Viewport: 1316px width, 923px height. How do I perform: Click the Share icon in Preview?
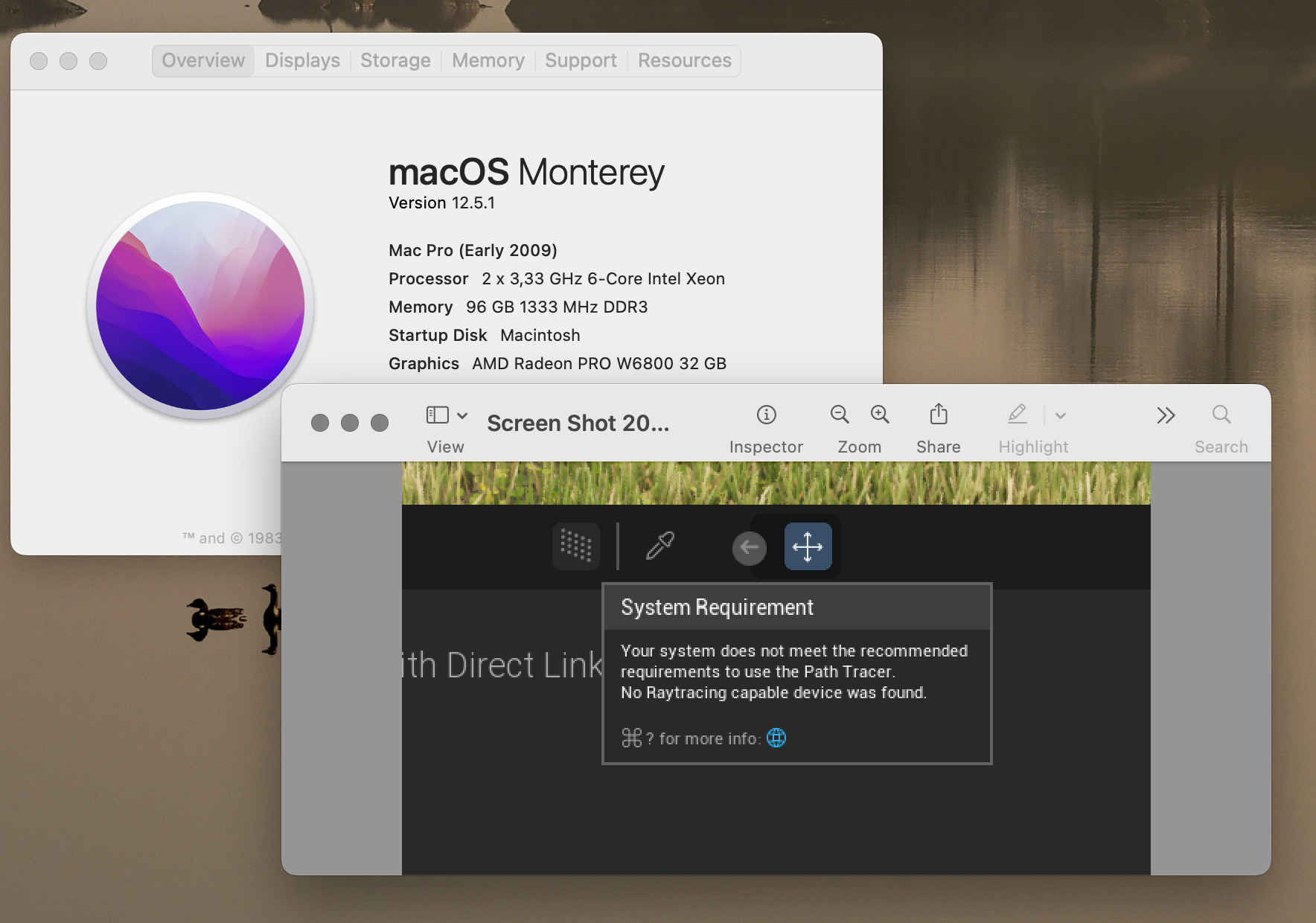click(x=939, y=414)
